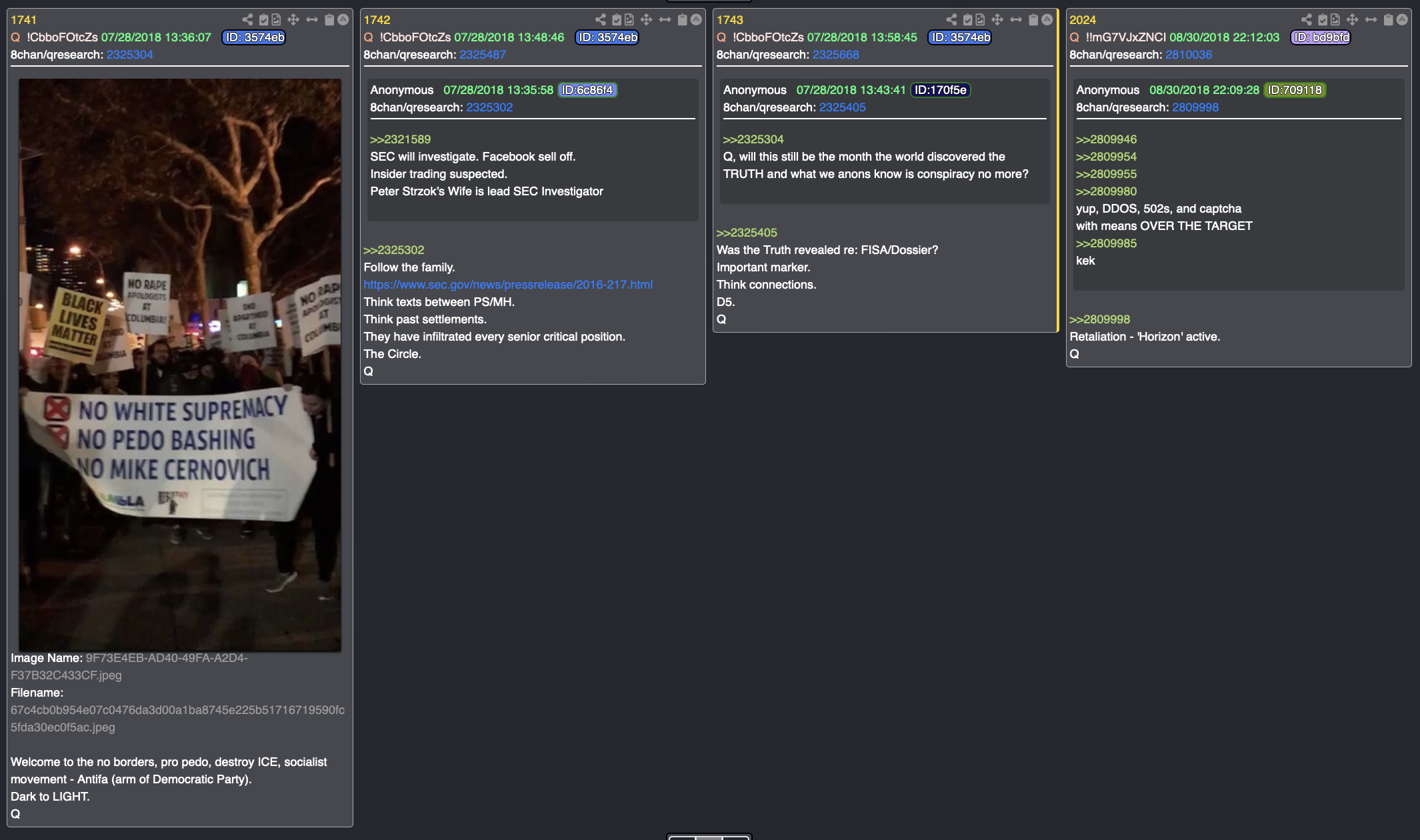Image resolution: width=1420 pixels, height=840 pixels.
Task: Click the clipboard icon on post 1743
Action: tap(1033, 20)
